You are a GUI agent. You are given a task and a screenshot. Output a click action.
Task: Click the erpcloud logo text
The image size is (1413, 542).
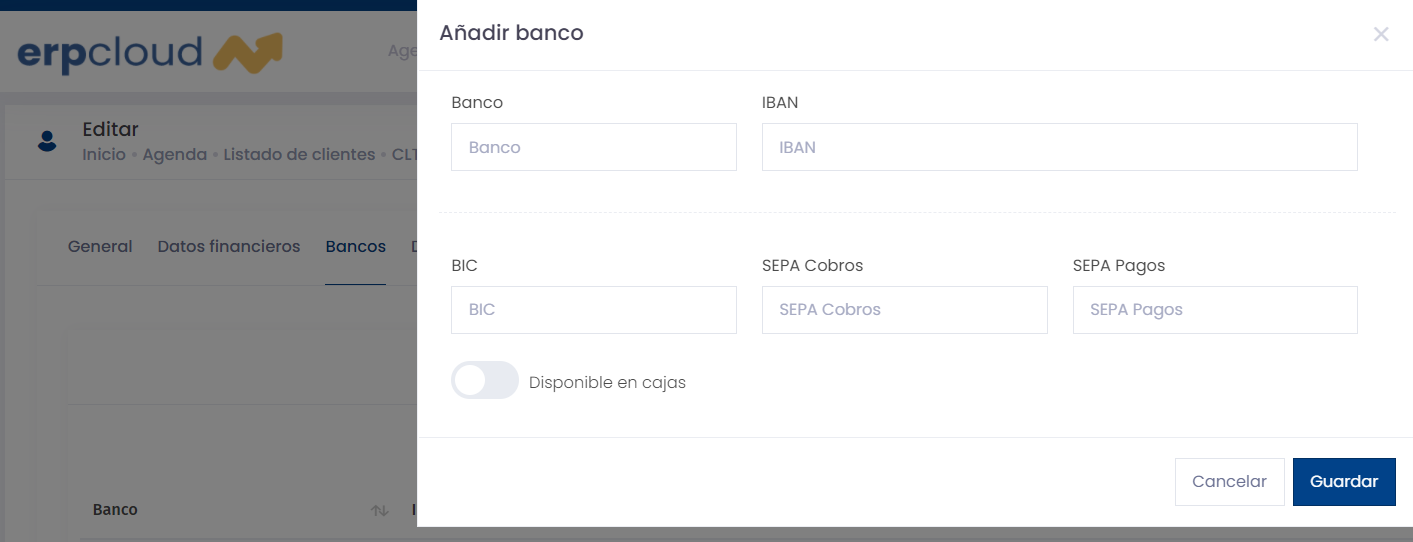[110, 53]
